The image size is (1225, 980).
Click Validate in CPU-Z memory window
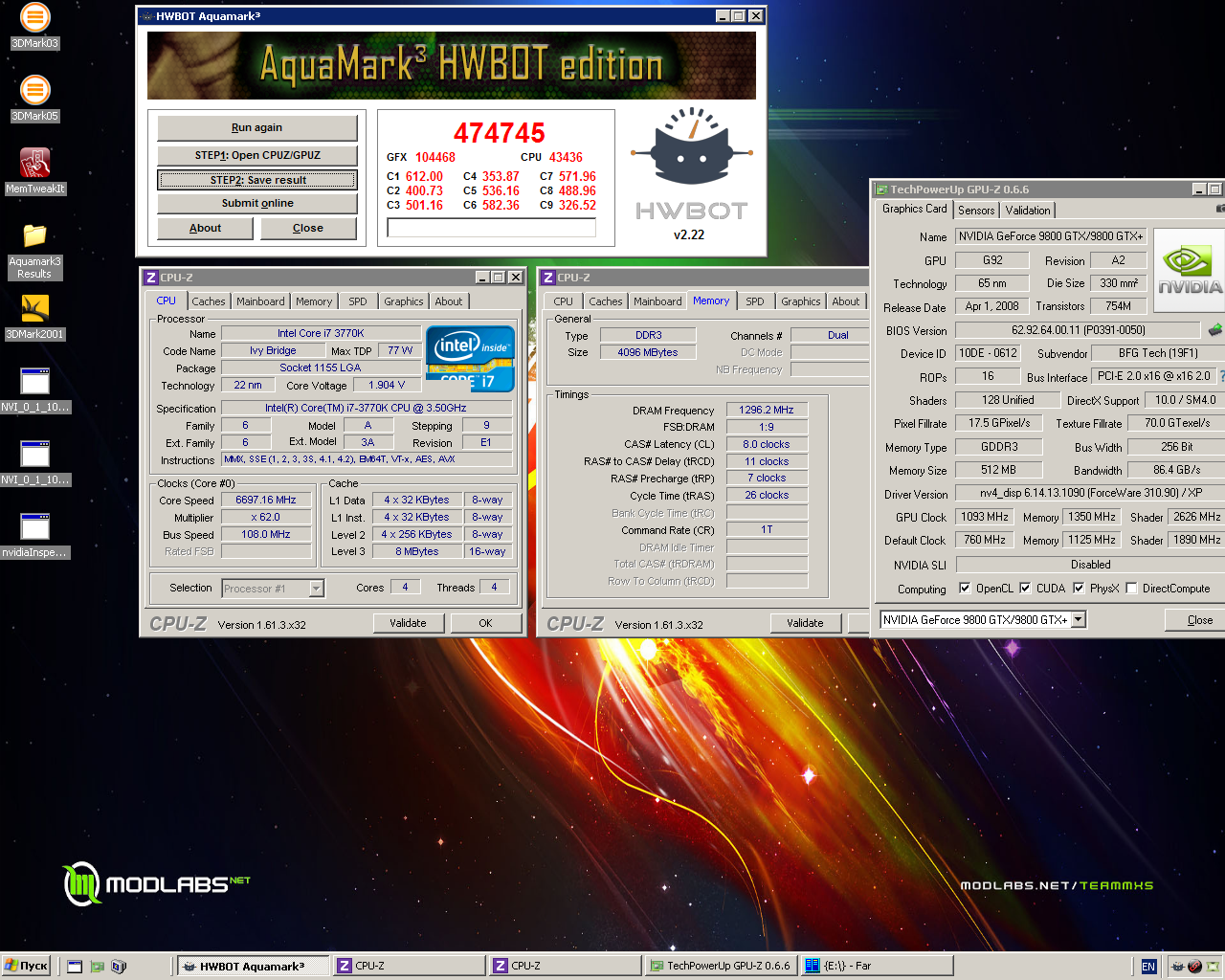coord(805,623)
